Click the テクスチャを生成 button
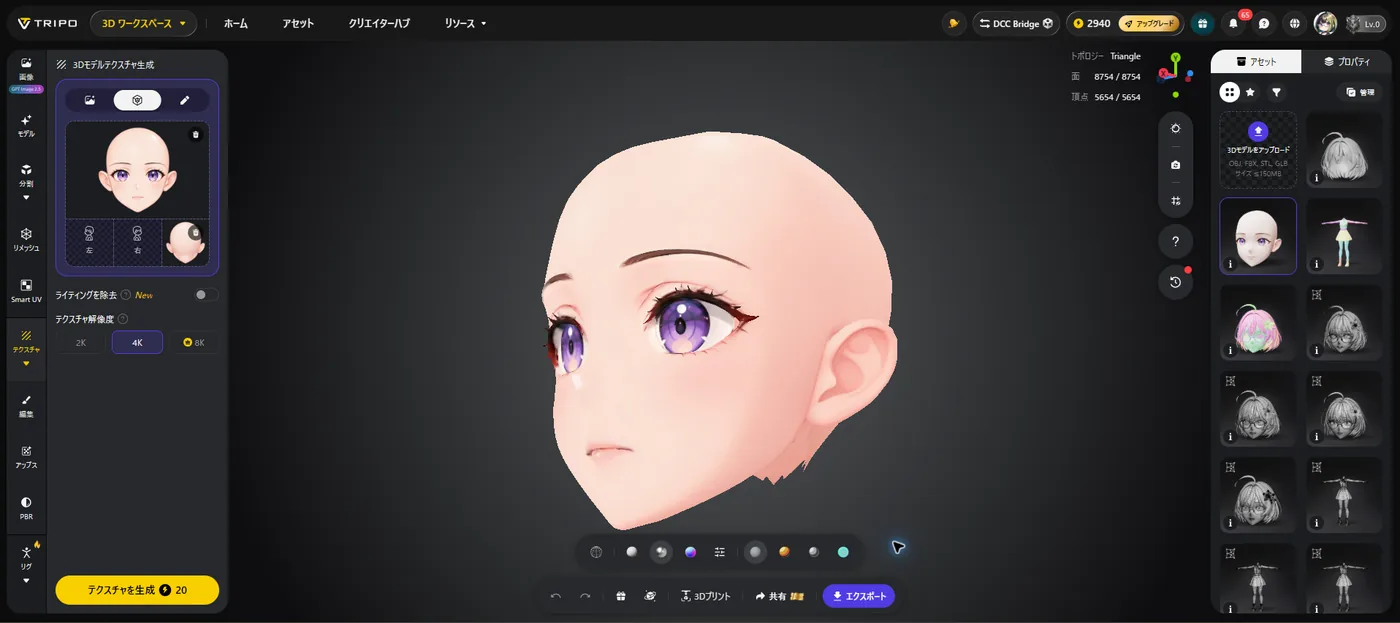Viewport: 1400px width, 623px height. (137, 590)
